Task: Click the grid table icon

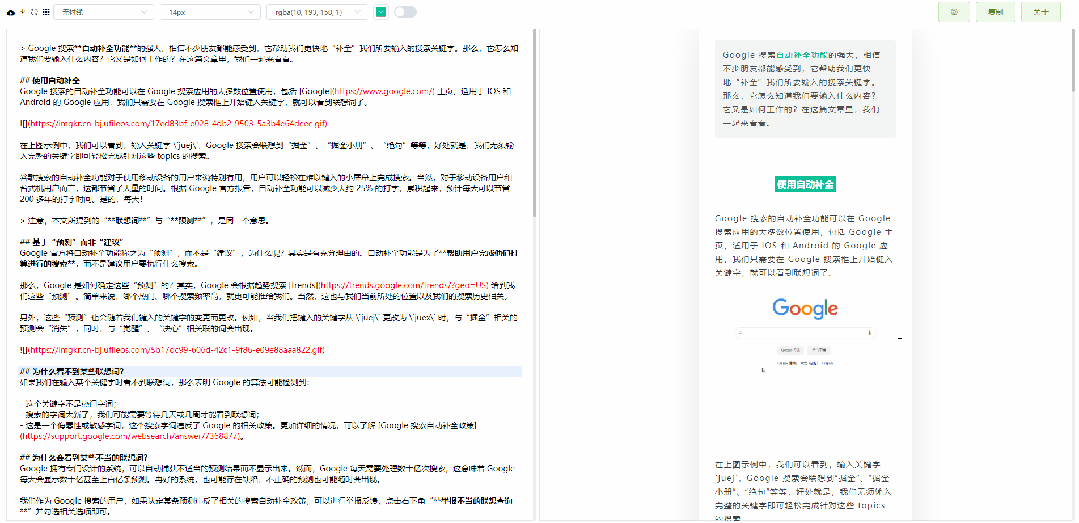Action: click(45, 12)
